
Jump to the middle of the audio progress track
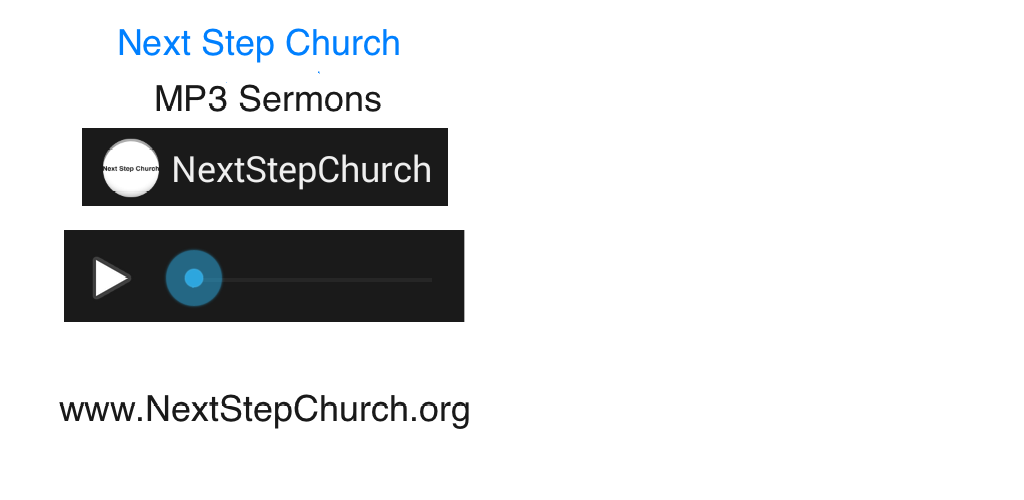313,279
